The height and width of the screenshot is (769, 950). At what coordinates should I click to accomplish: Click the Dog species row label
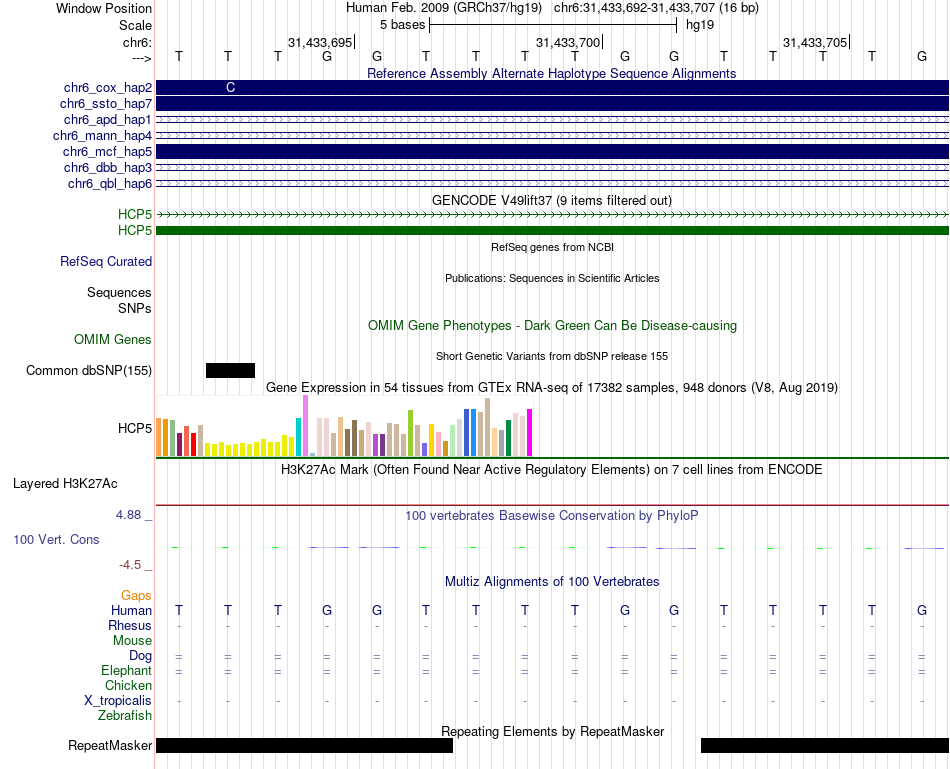pos(141,656)
